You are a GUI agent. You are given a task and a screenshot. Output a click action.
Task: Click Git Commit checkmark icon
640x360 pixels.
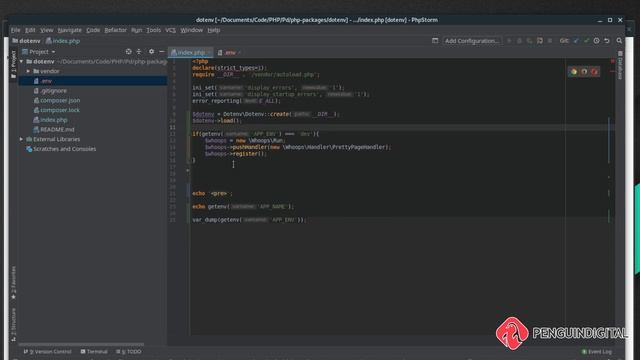click(587, 41)
